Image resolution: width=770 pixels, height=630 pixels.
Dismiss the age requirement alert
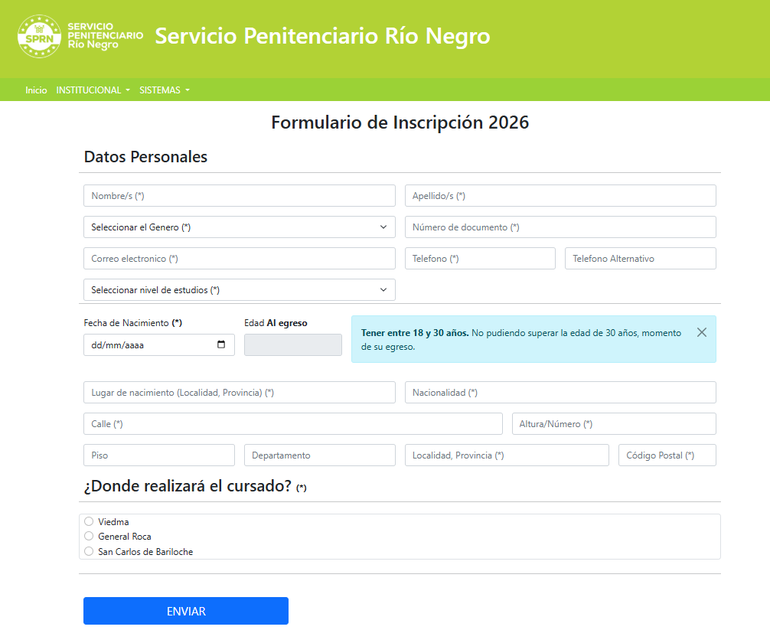(701, 332)
